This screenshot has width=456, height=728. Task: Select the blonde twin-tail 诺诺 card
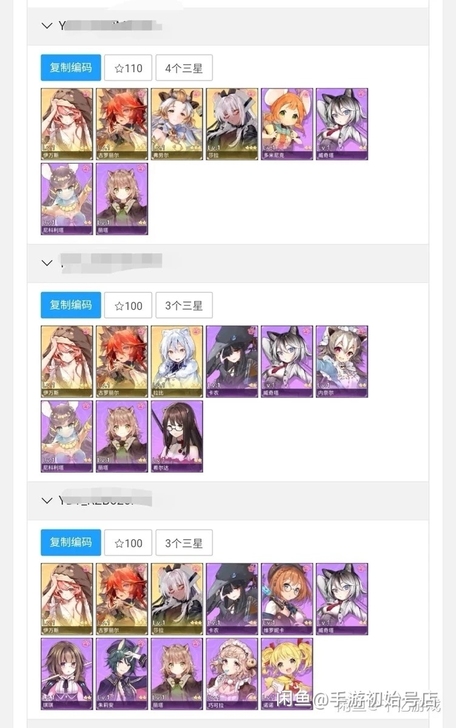287,674
